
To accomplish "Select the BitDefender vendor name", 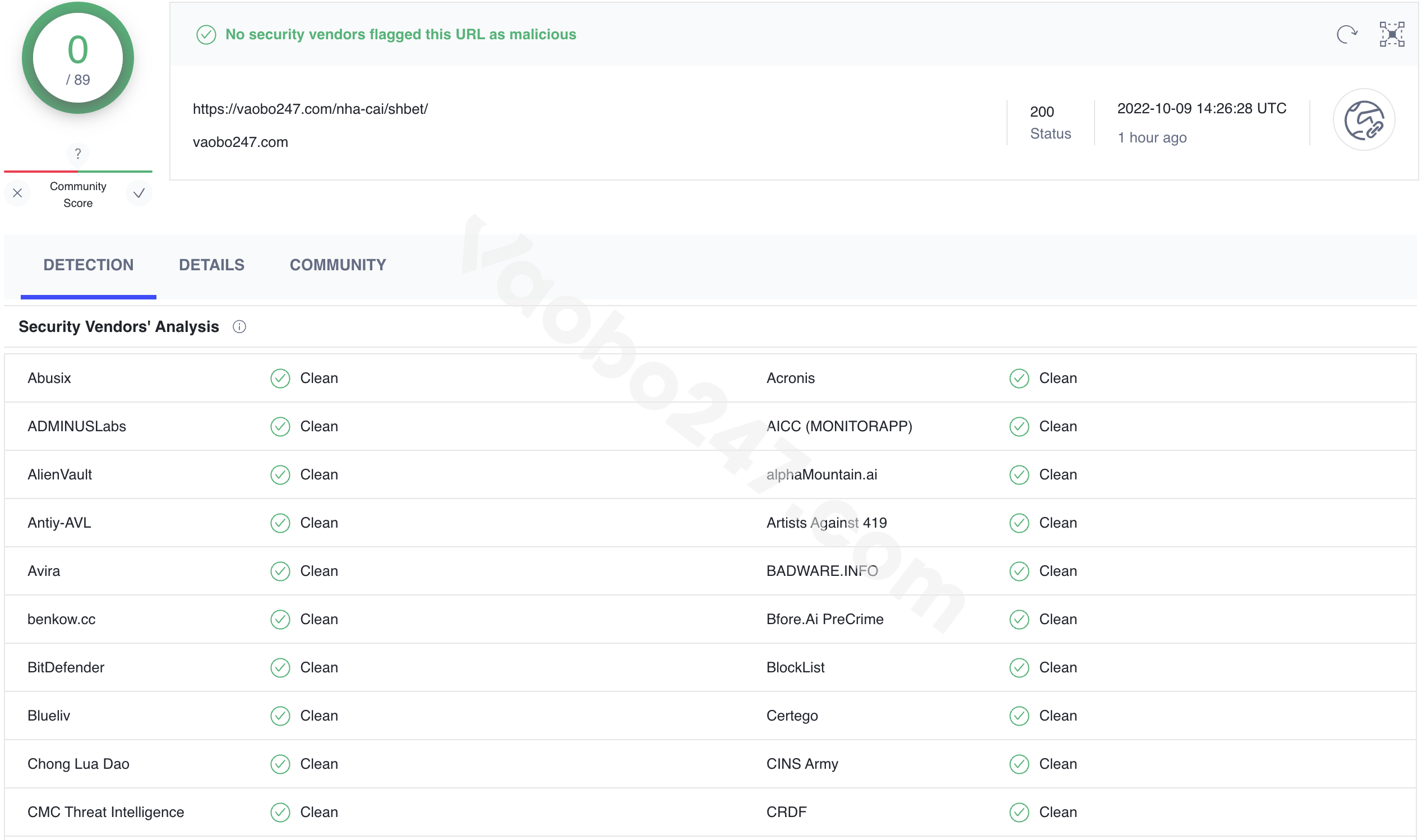I will coord(66,667).
